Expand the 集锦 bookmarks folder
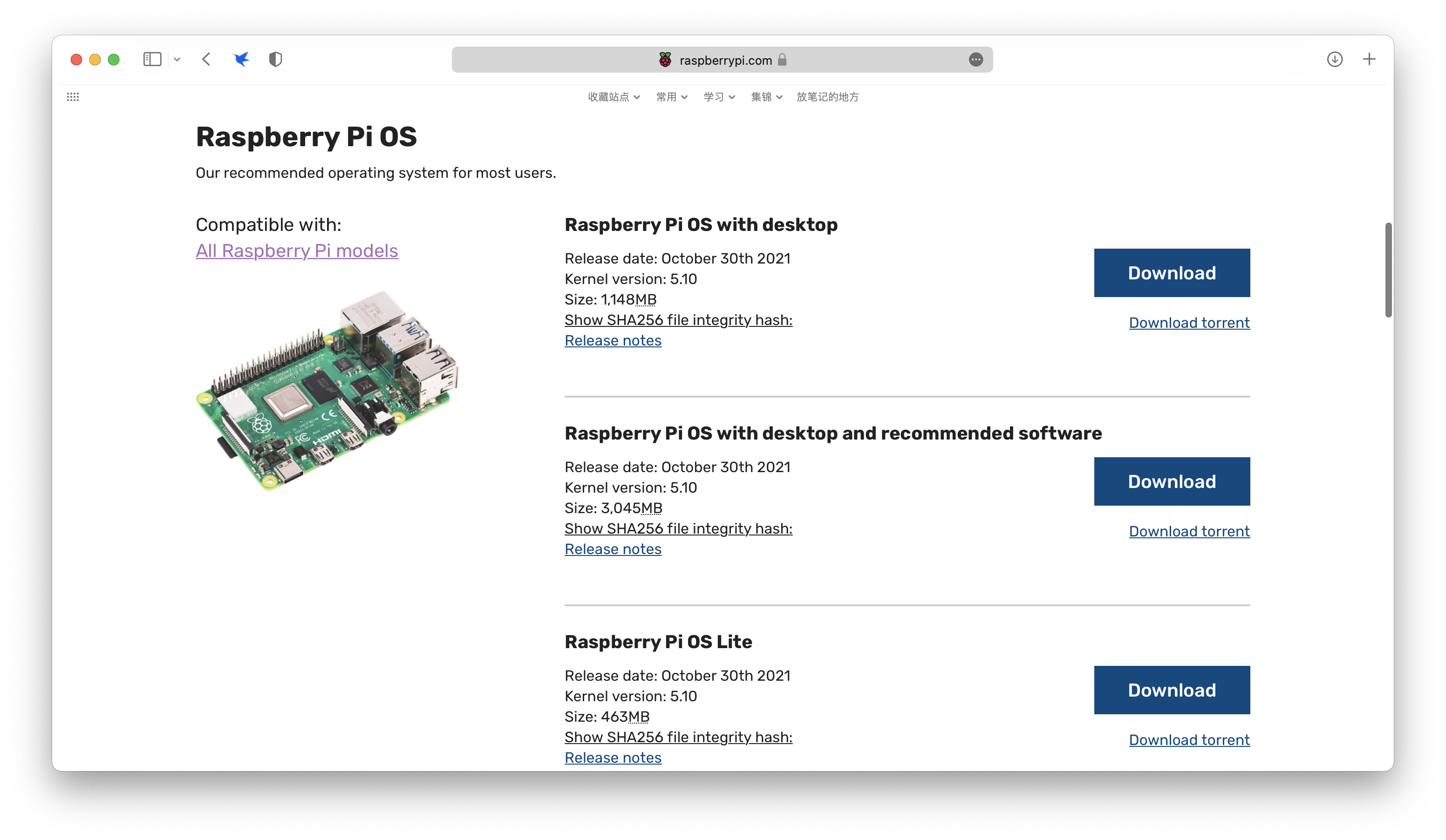The image size is (1446, 840). click(x=767, y=97)
